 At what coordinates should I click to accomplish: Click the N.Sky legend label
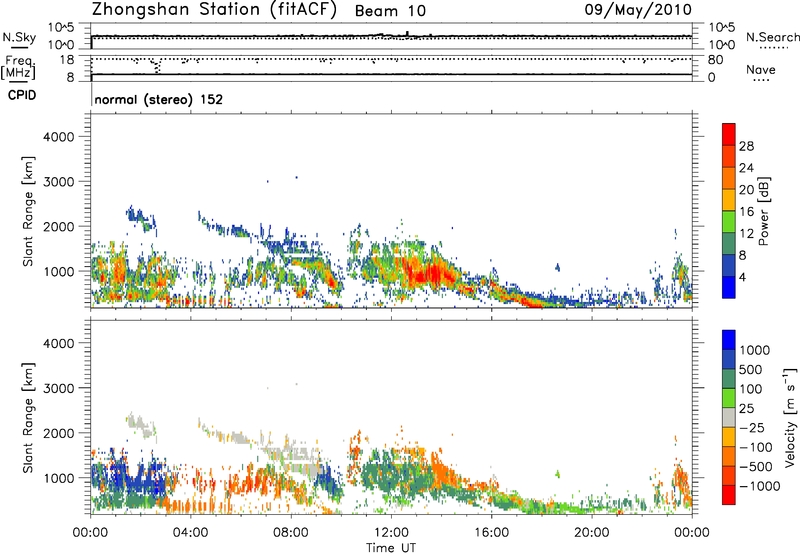(19, 37)
